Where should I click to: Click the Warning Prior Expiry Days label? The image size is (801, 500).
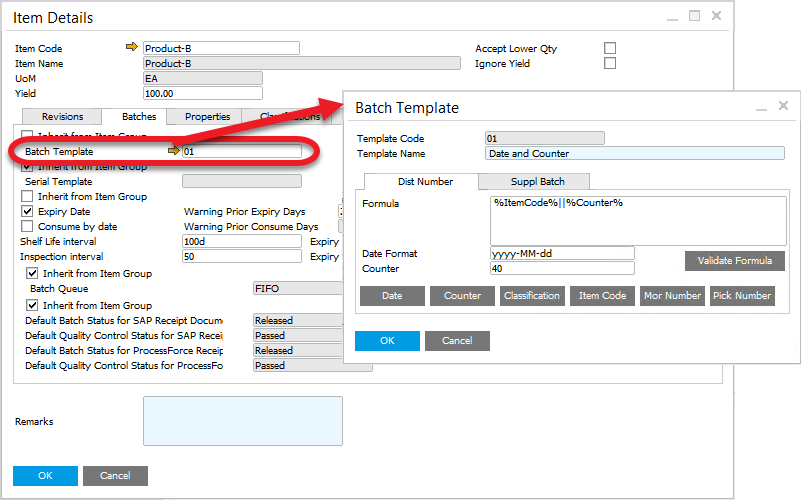click(244, 211)
